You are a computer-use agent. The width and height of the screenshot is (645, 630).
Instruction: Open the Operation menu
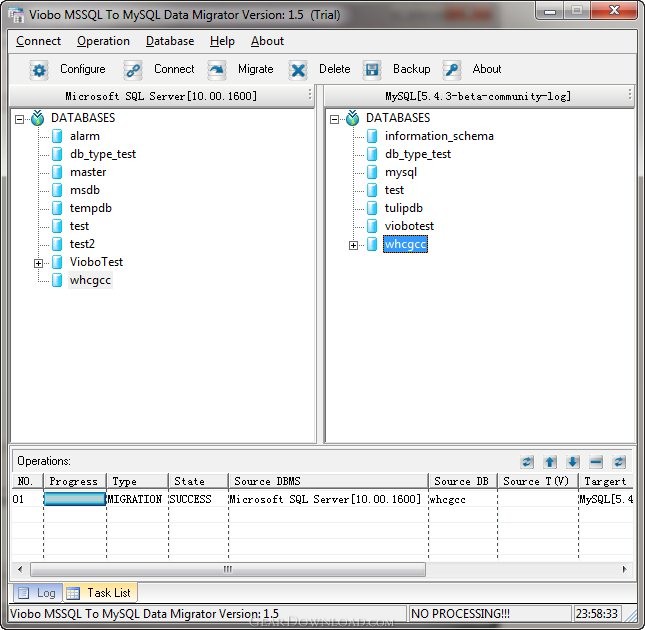103,41
